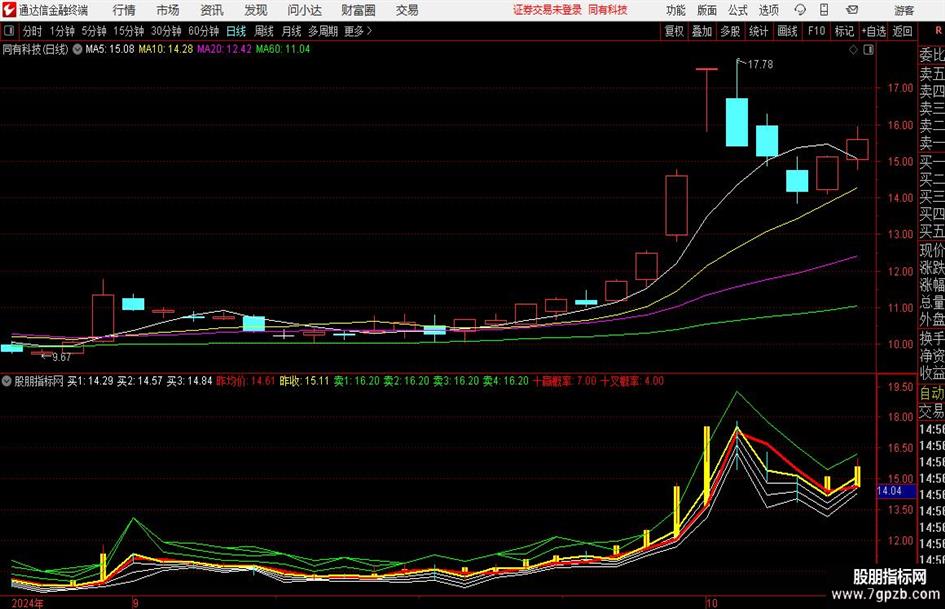The width and height of the screenshot is (945, 609).
Task: Open the 资讯 menu
Action: (x=212, y=10)
